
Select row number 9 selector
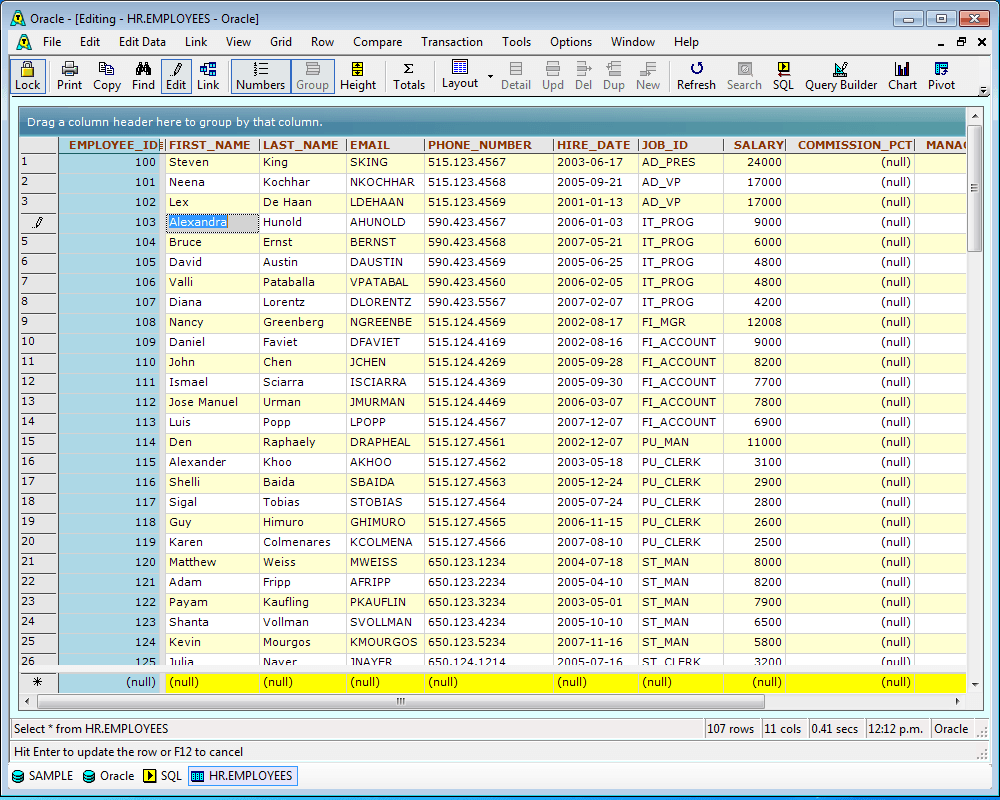[38, 322]
